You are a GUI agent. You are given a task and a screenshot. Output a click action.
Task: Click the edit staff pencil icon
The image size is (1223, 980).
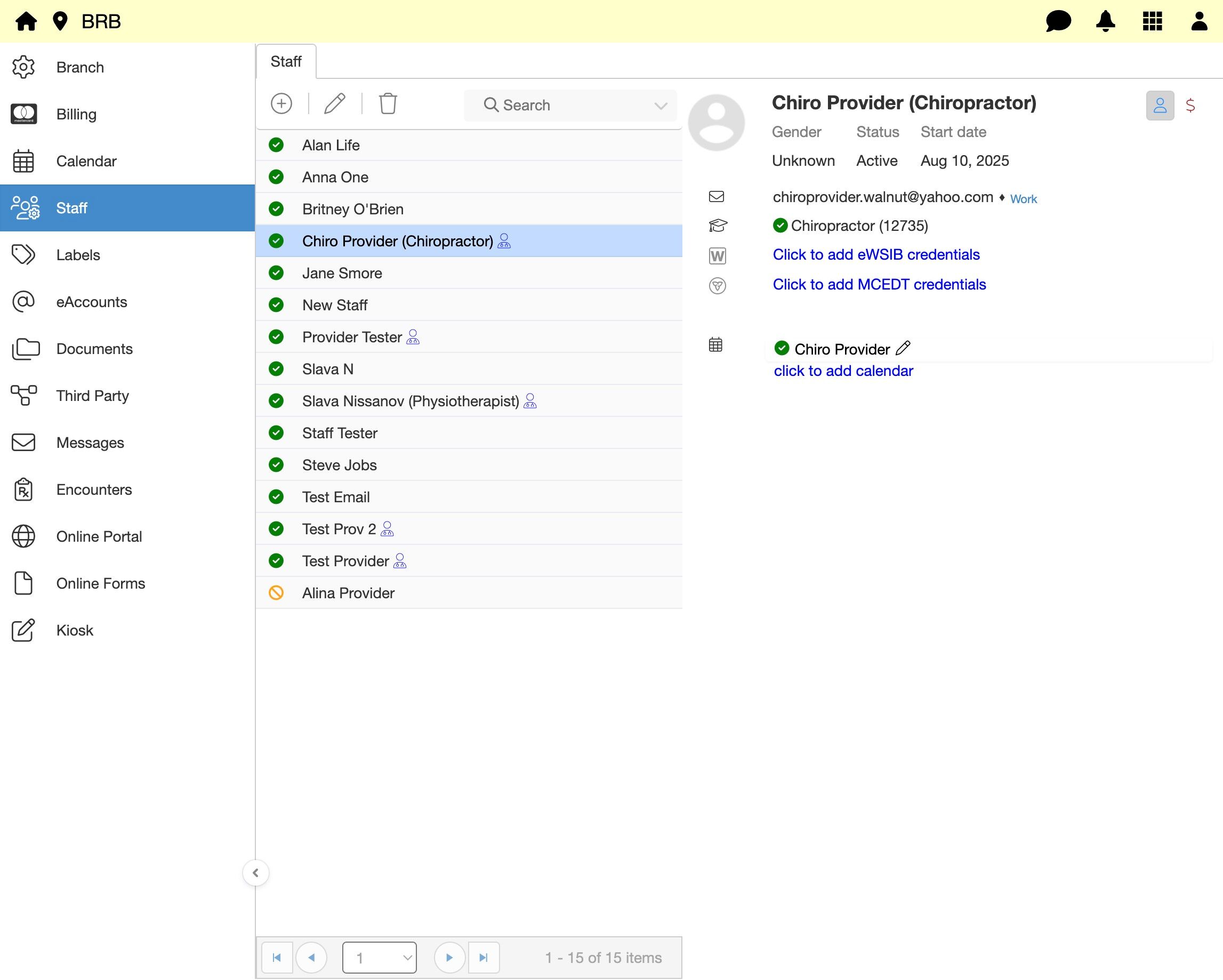pyautogui.click(x=335, y=104)
